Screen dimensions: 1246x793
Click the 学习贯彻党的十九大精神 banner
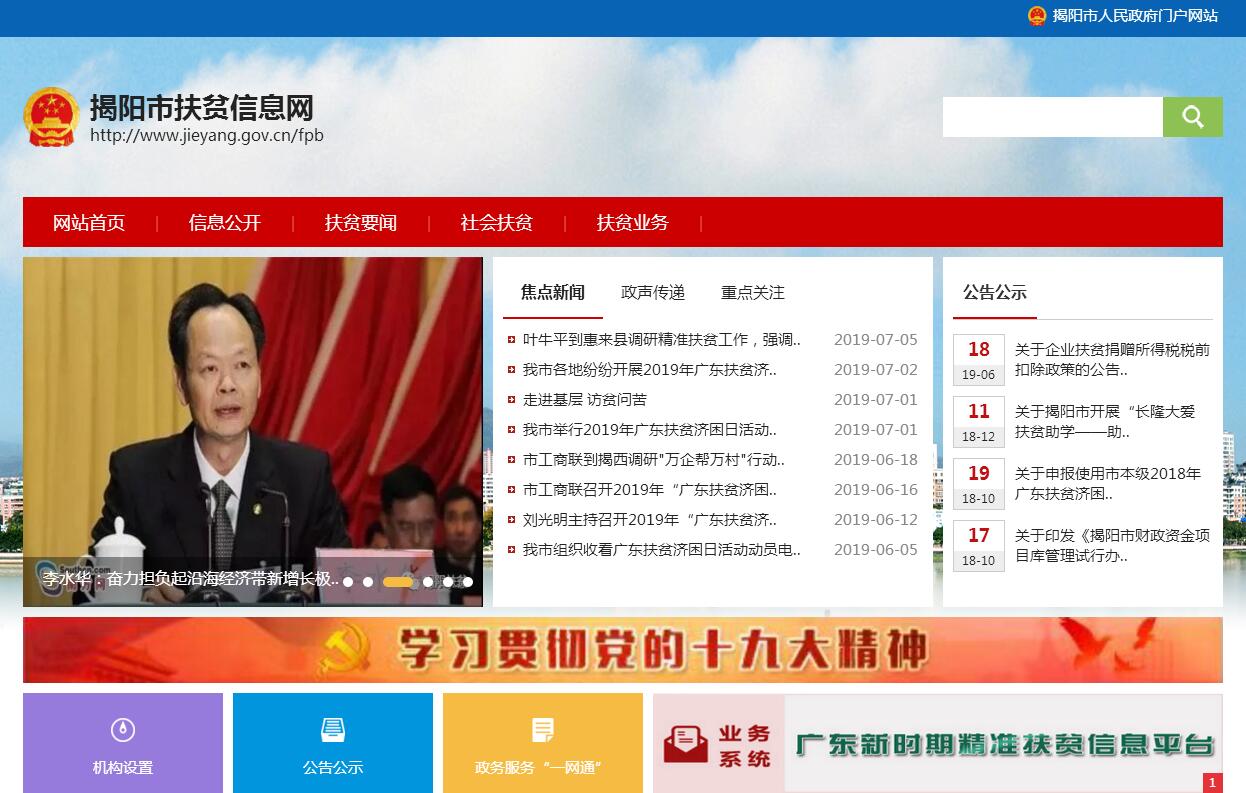tap(622, 650)
